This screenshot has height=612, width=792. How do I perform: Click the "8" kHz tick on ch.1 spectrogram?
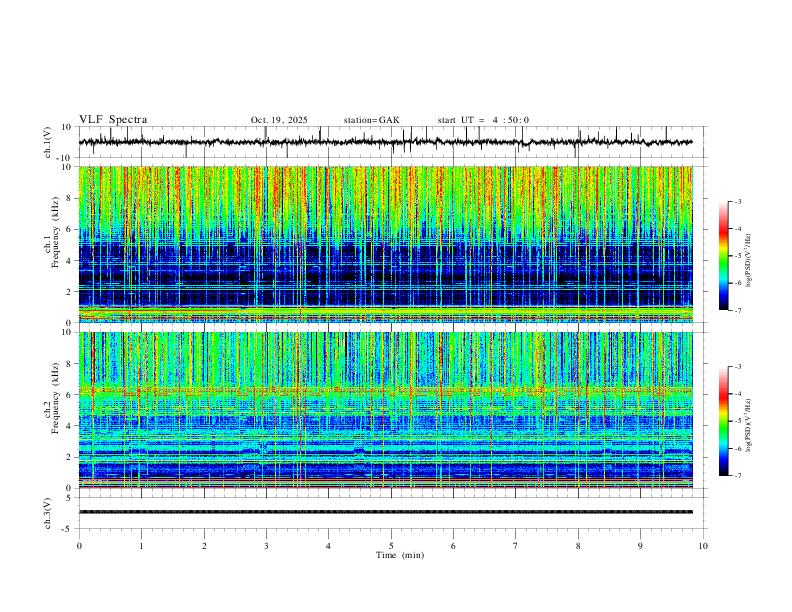70,198
